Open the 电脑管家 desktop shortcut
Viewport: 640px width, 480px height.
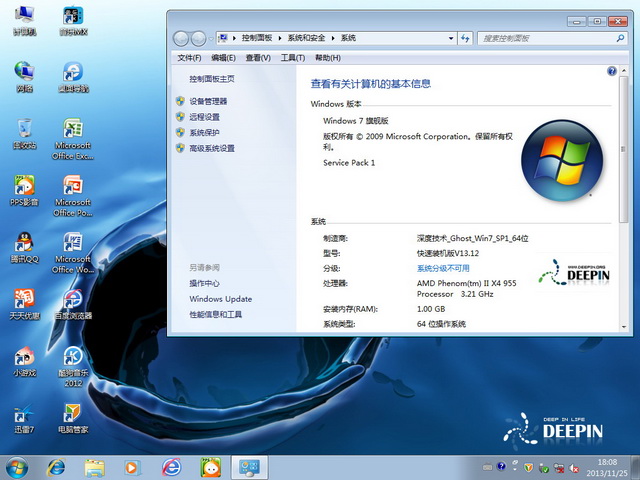73,418
